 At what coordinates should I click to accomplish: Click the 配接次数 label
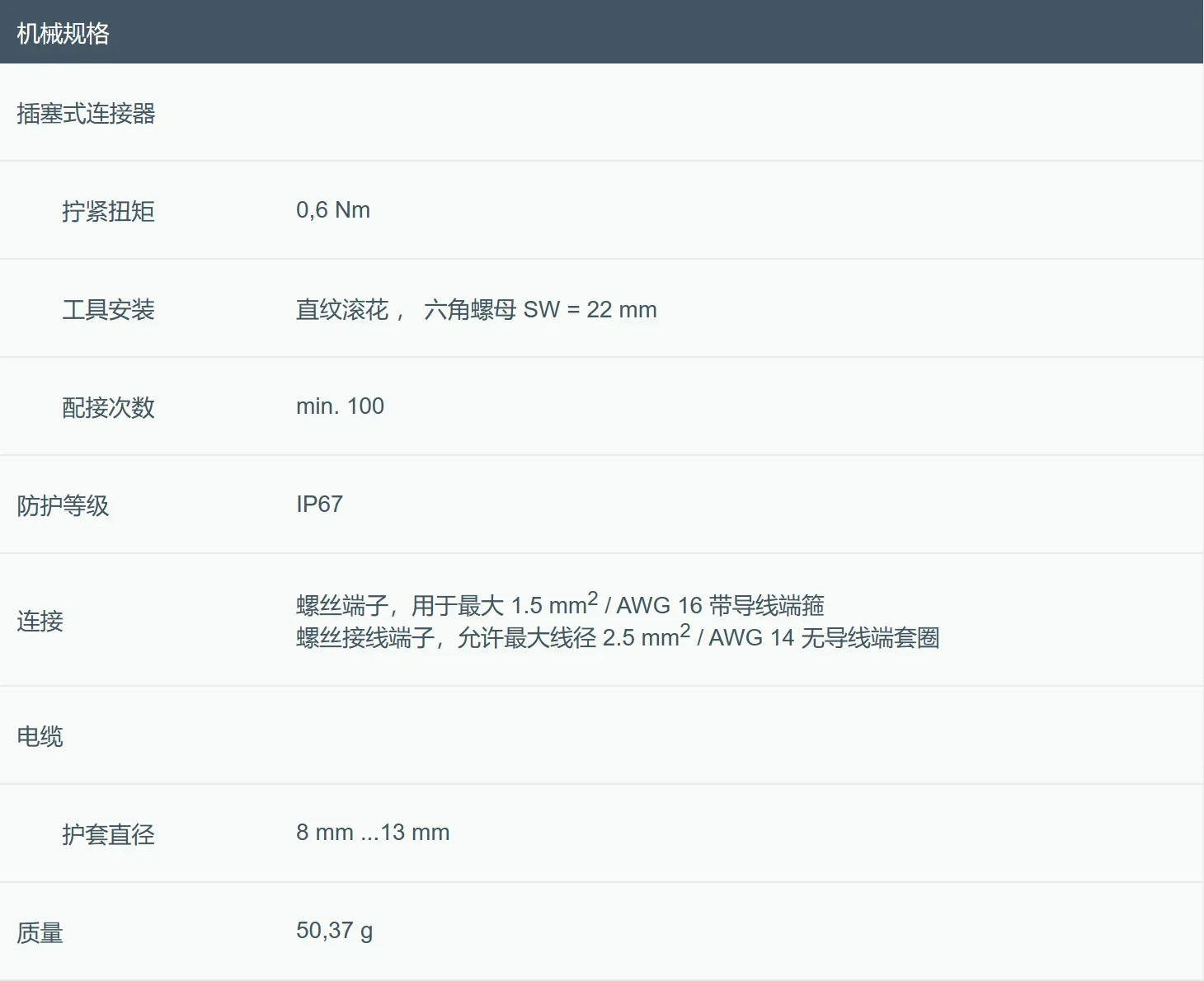(108, 407)
